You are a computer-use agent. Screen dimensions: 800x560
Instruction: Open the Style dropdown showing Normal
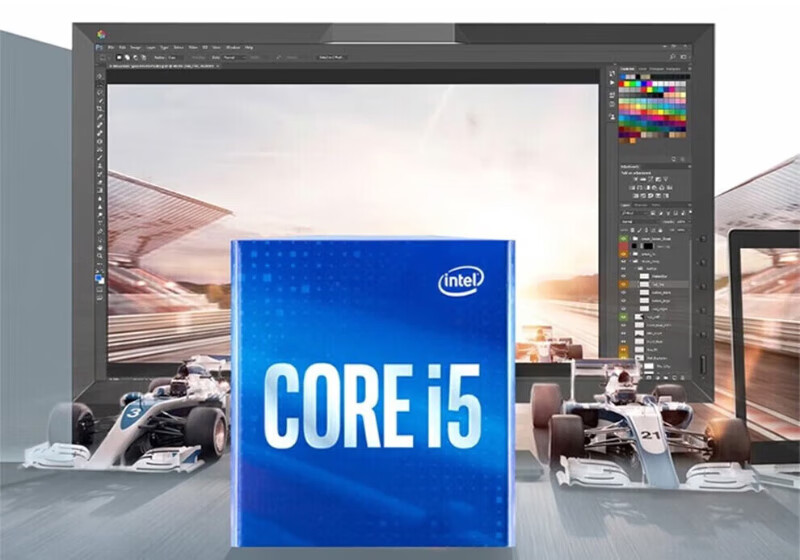tap(235, 57)
